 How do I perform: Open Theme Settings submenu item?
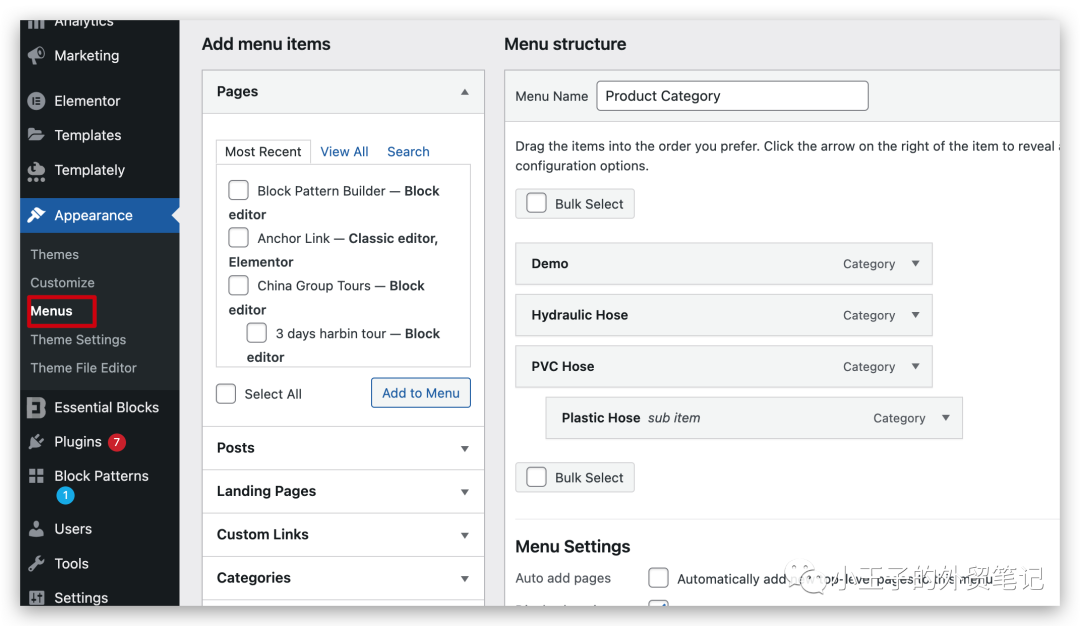(78, 340)
